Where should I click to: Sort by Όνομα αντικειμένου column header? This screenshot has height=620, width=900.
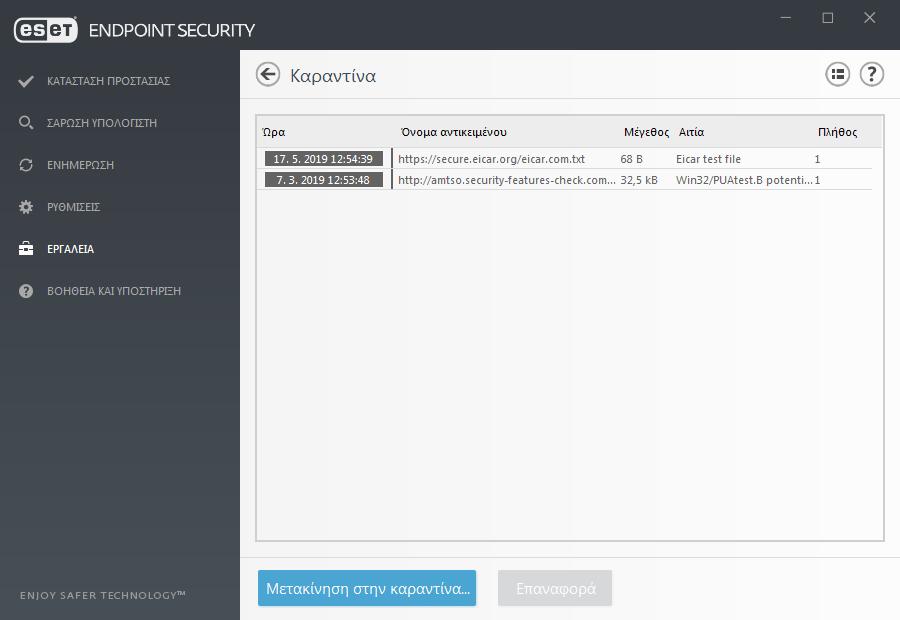[x=453, y=132]
